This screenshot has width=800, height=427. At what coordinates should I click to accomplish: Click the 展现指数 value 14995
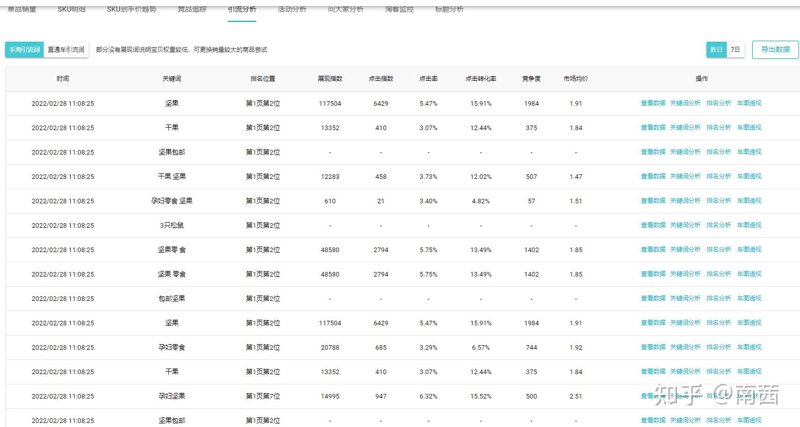pos(330,396)
